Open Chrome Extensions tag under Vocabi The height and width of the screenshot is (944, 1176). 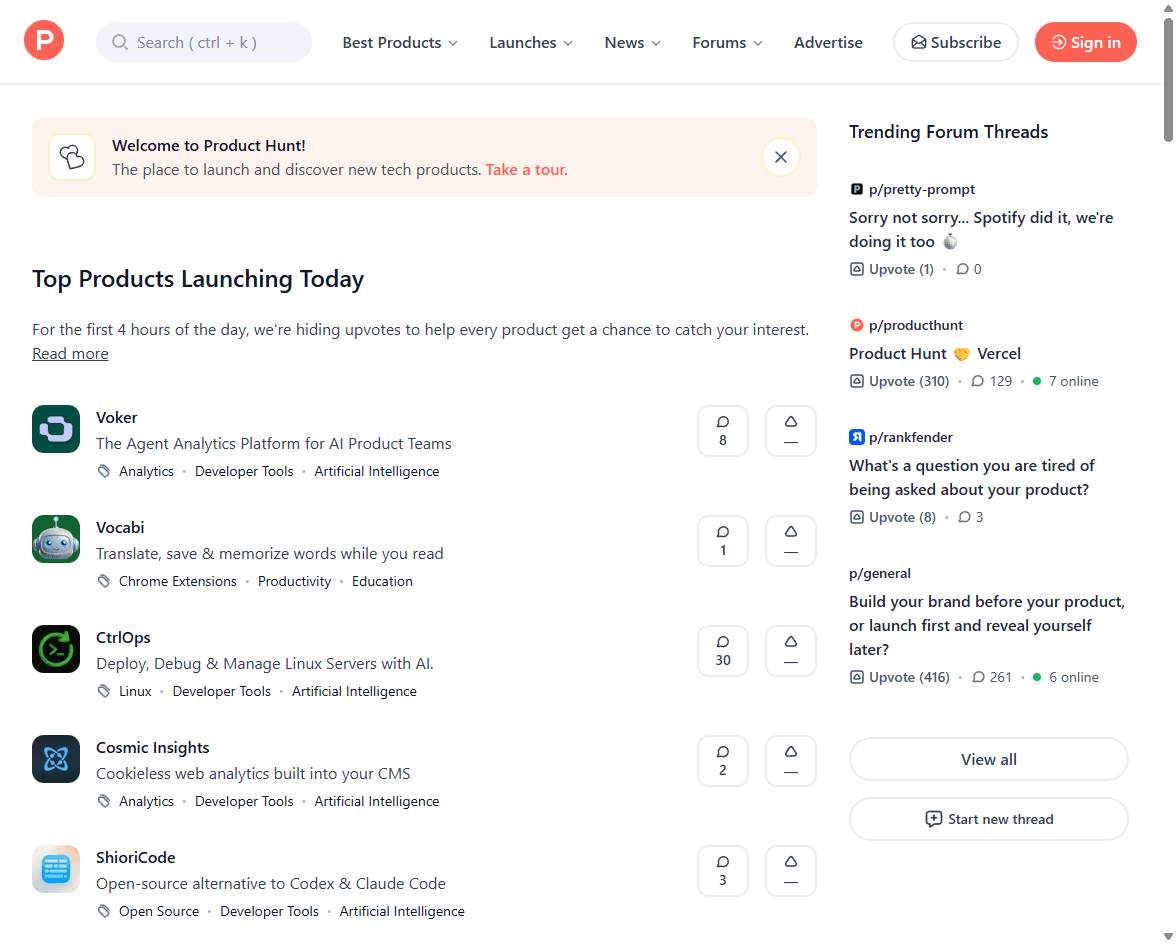(178, 581)
